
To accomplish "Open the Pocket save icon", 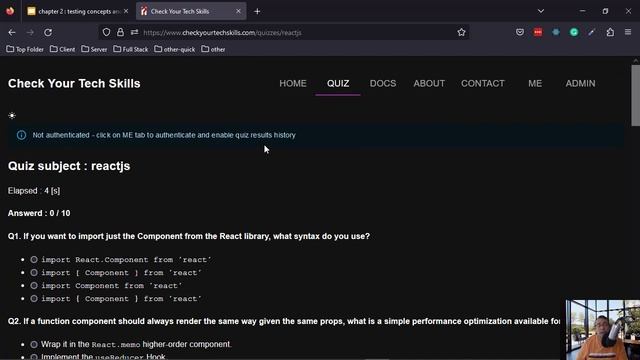I will click(520, 32).
